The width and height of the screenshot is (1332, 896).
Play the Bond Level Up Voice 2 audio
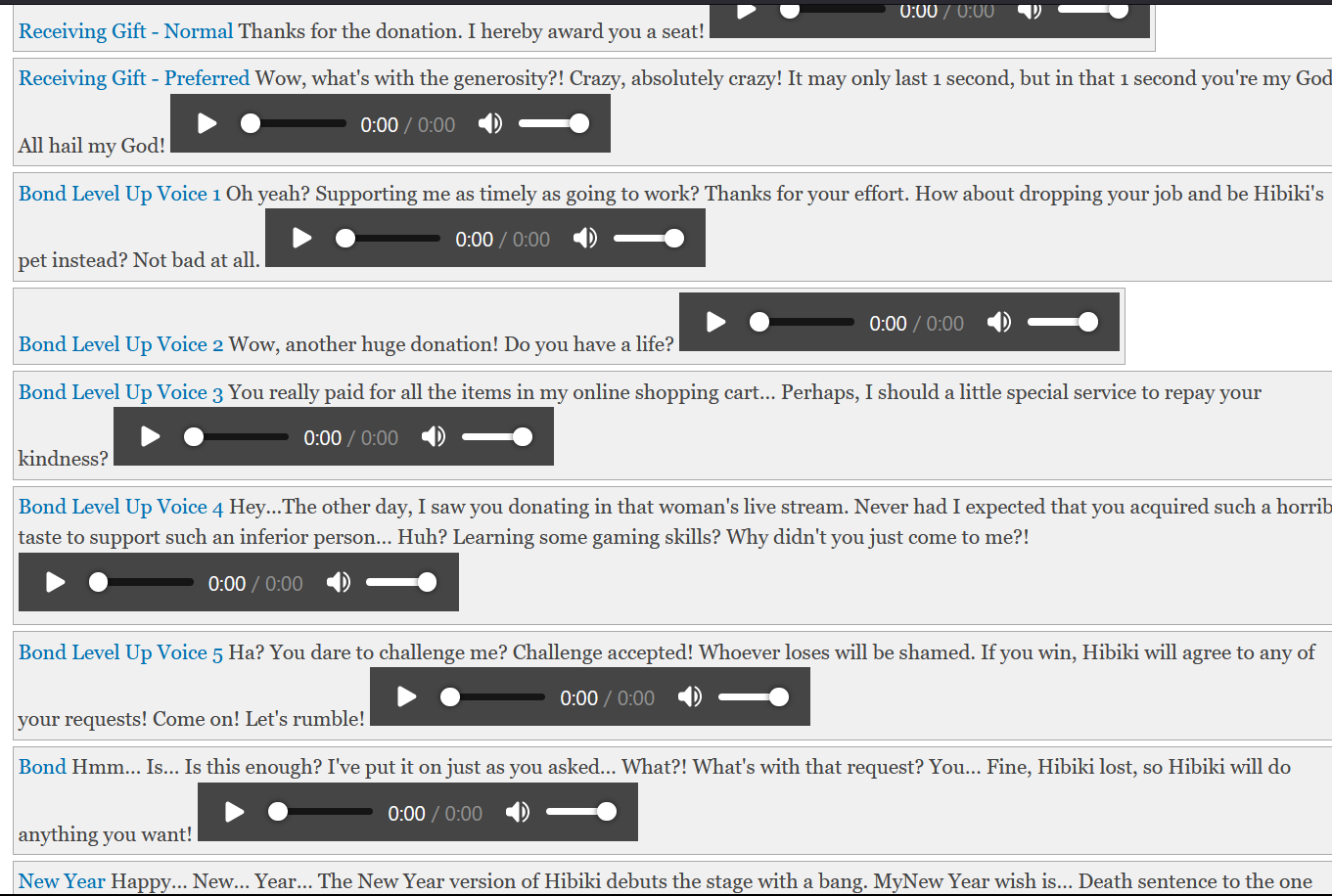715,322
